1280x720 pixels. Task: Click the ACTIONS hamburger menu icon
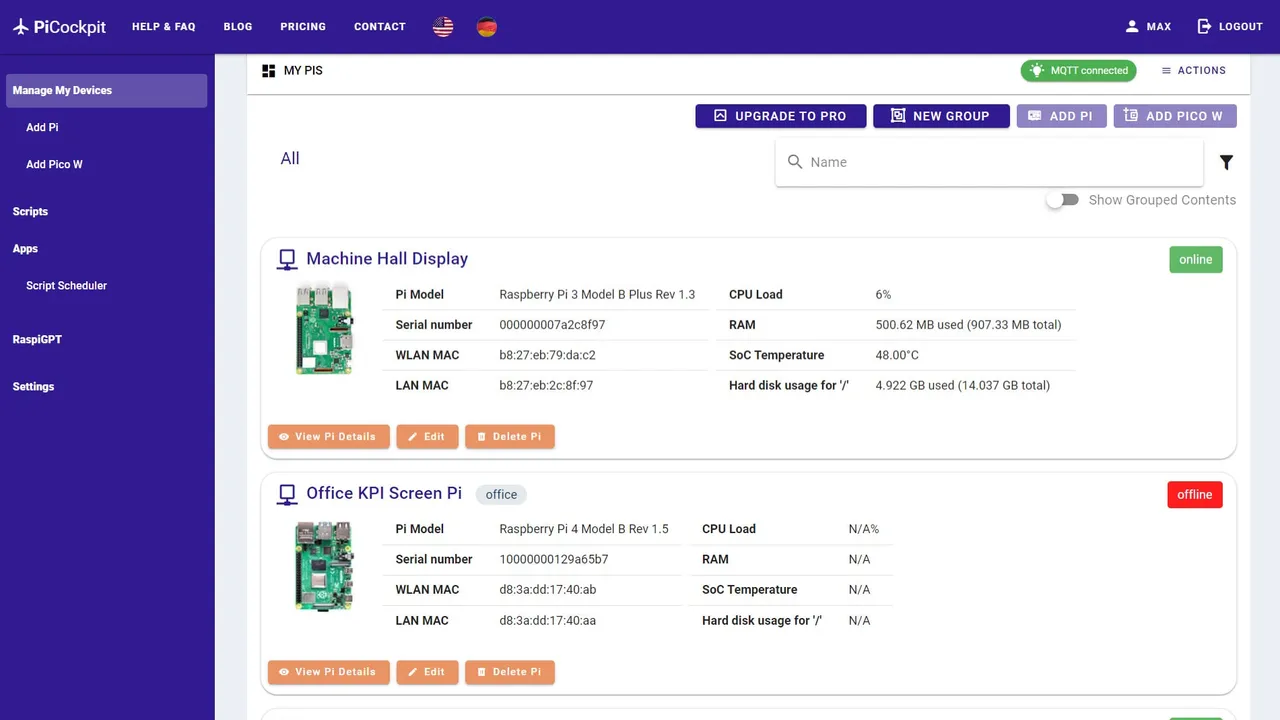pyautogui.click(x=1166, y=71)
